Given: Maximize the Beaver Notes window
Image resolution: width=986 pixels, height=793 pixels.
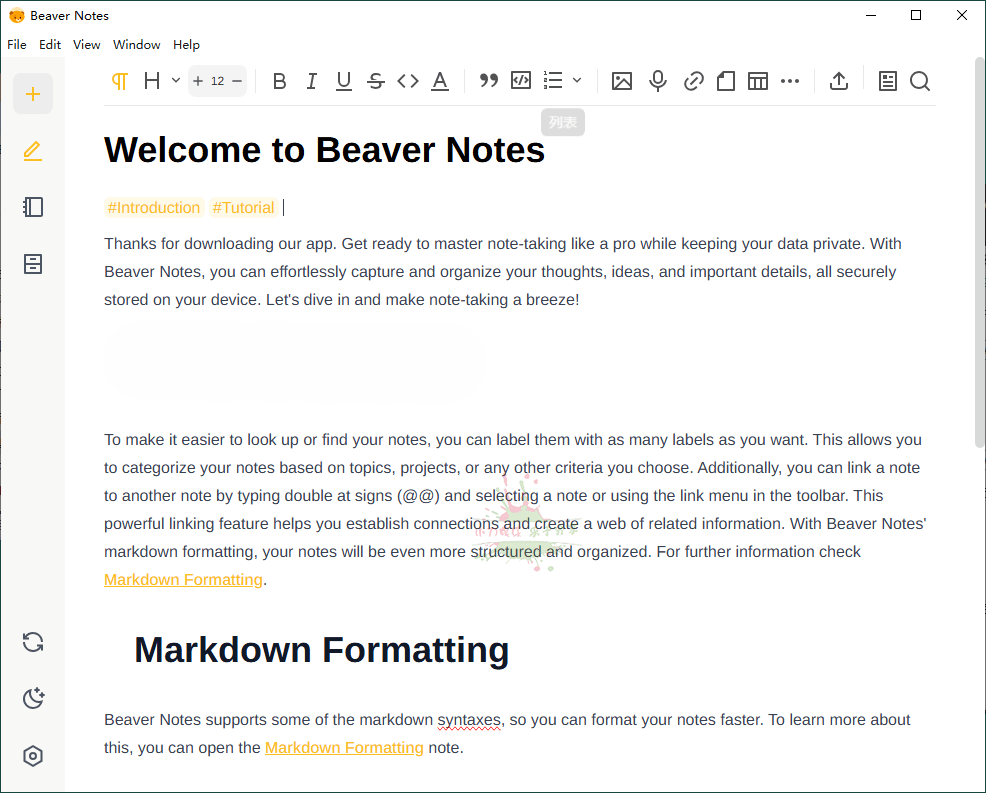Looking at the screenshot, I should tap(916, 15).
